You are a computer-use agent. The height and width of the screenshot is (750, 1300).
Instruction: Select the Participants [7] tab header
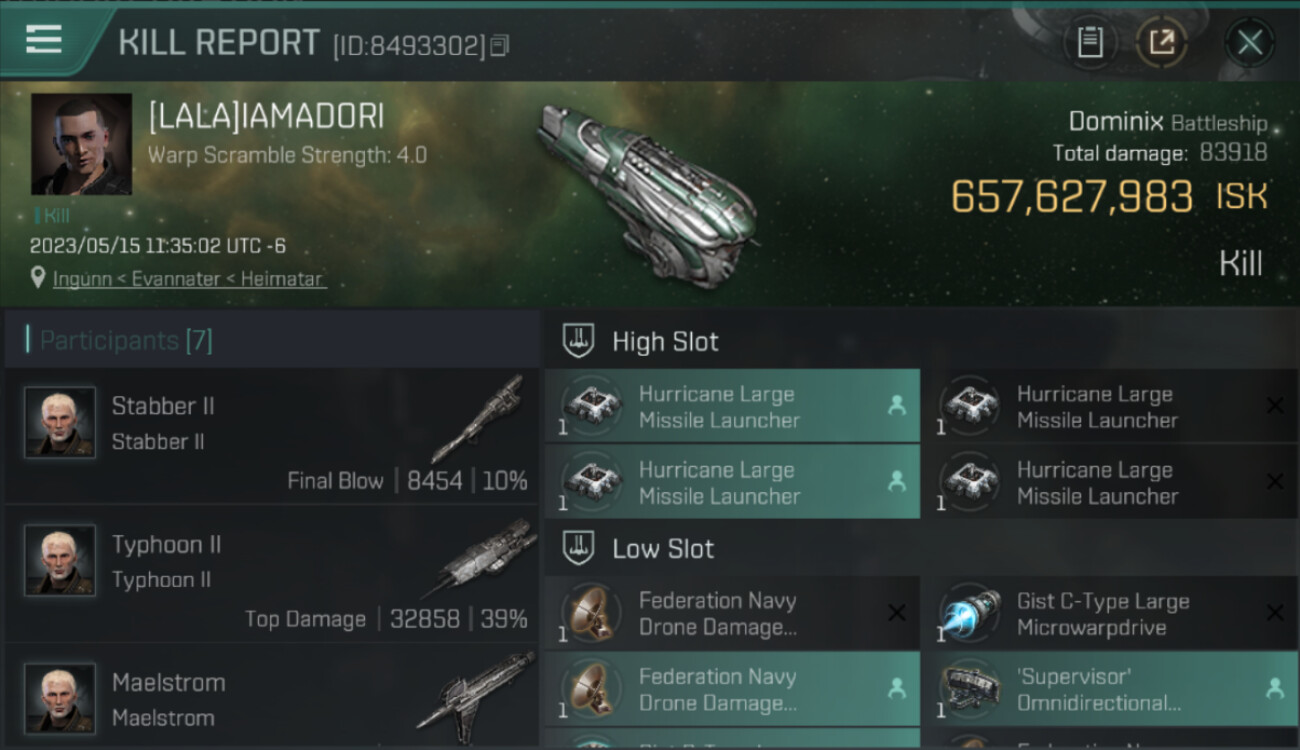(126, 340)
